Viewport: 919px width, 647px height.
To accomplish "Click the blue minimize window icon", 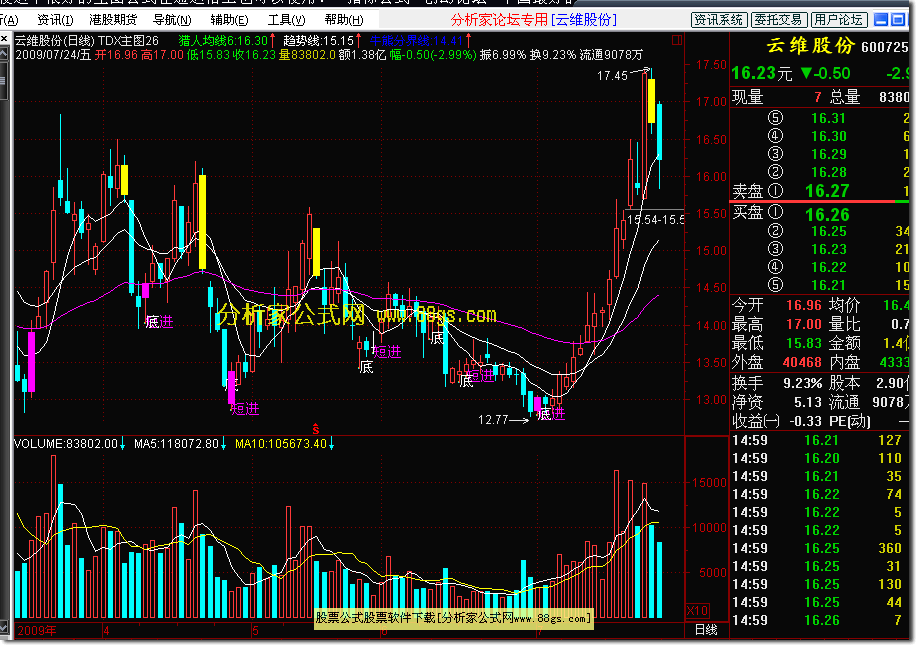I will click(x=880, y=20).
